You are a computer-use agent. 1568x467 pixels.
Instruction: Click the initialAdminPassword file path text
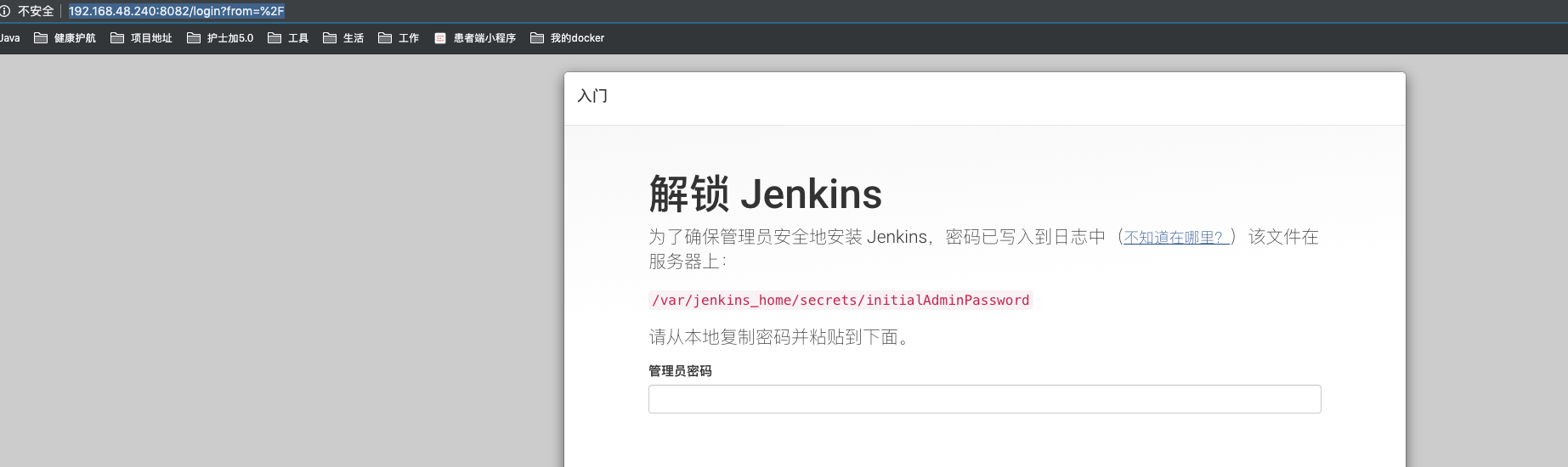[x=841, y=301]
